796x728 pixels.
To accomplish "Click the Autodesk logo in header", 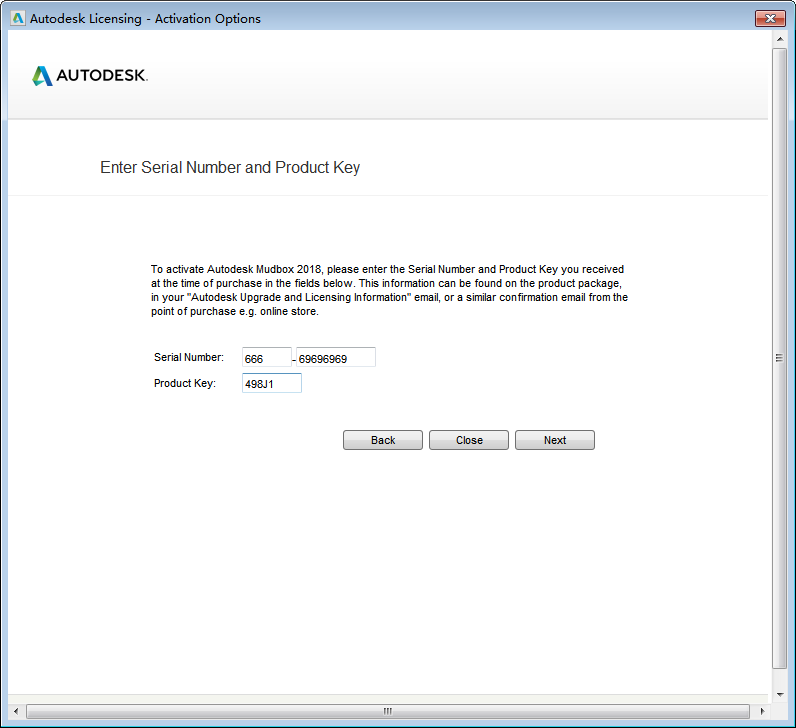I will 90,76.
